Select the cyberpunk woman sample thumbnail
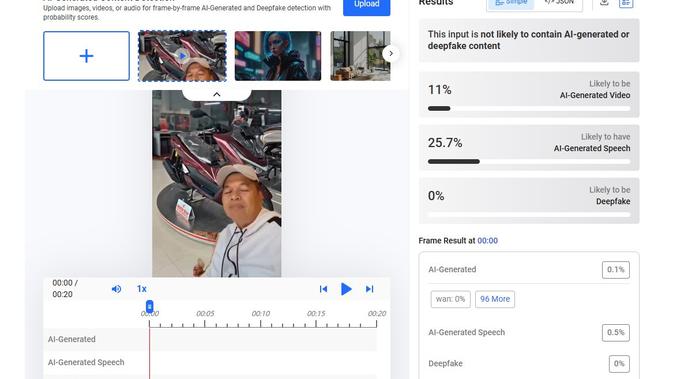673x379 pixels. coord(278,56)
